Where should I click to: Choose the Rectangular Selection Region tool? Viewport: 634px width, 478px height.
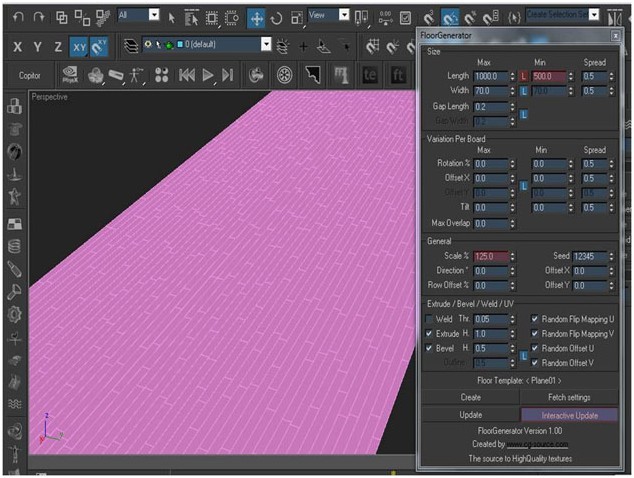[x=211, y=18]
